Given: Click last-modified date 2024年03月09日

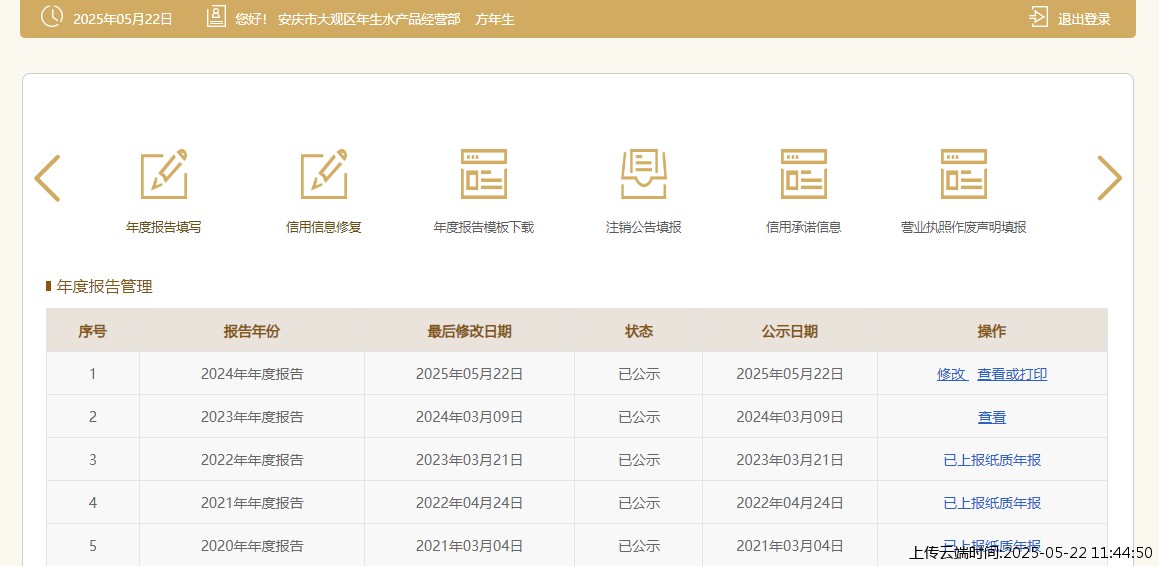Looking at the screenshot, I should coord(469,417).
